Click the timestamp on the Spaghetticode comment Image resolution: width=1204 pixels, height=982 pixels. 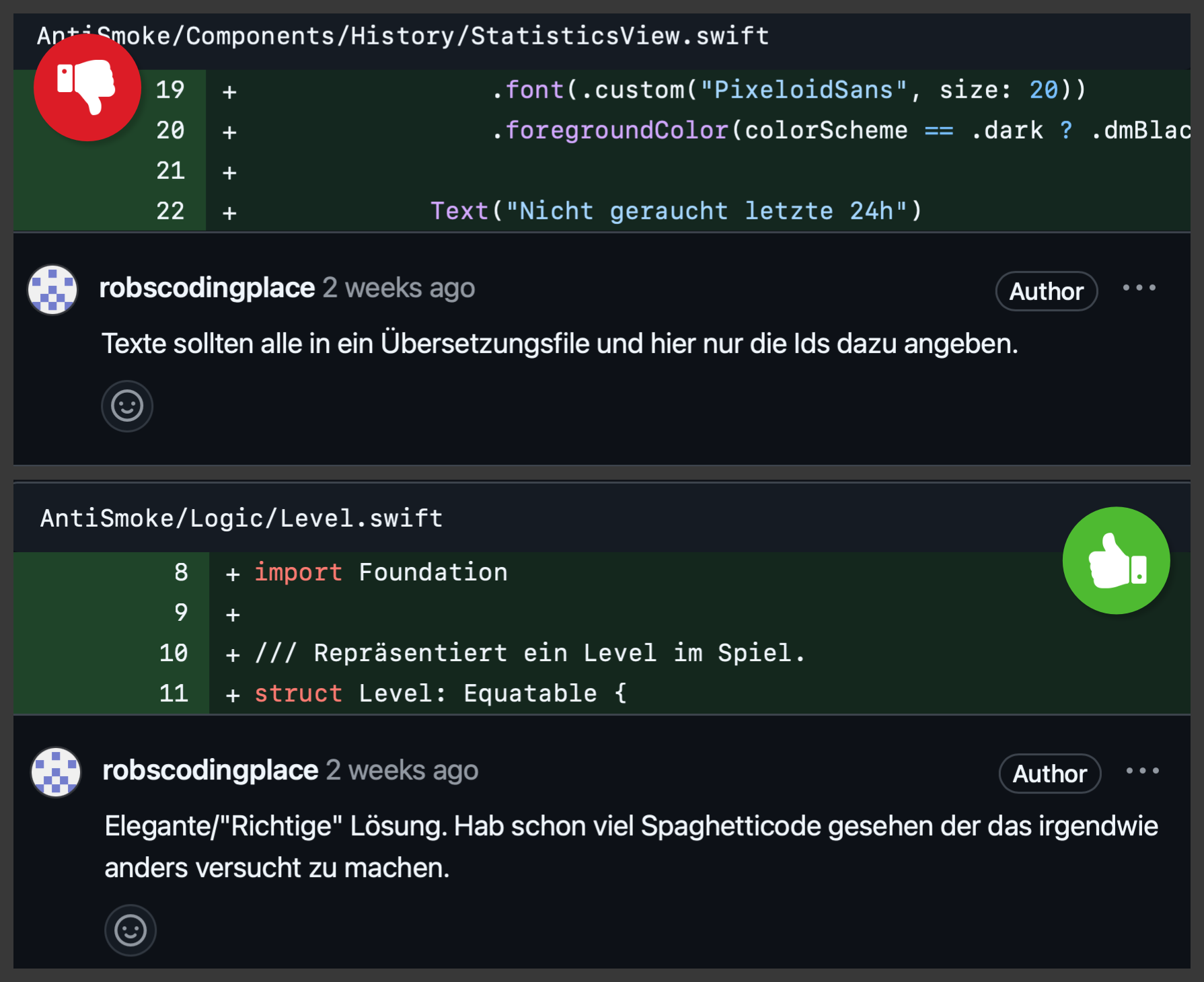[x=402, y=770]
